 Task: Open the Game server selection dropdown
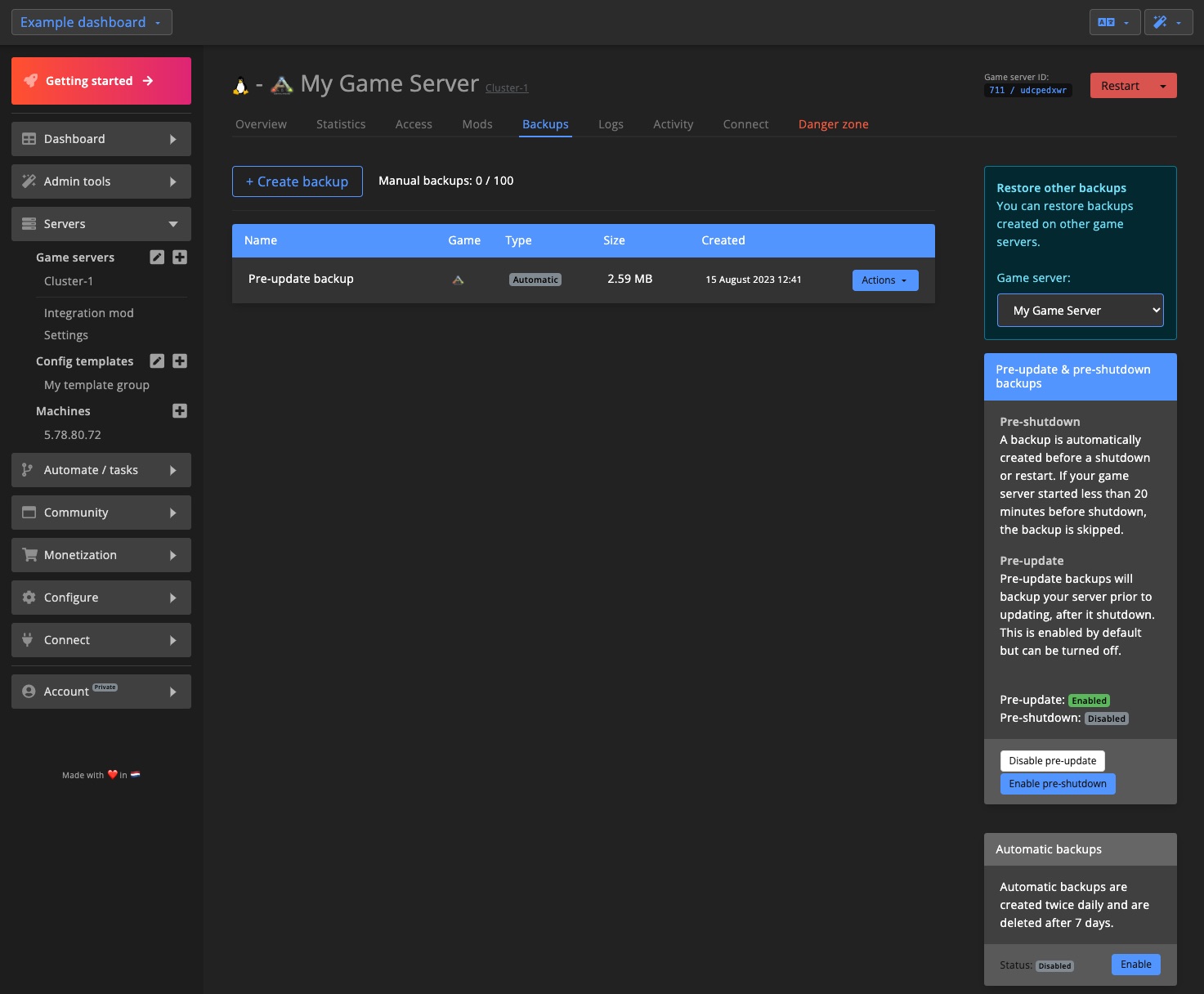pyautogui.click(x=1080, y=310)
